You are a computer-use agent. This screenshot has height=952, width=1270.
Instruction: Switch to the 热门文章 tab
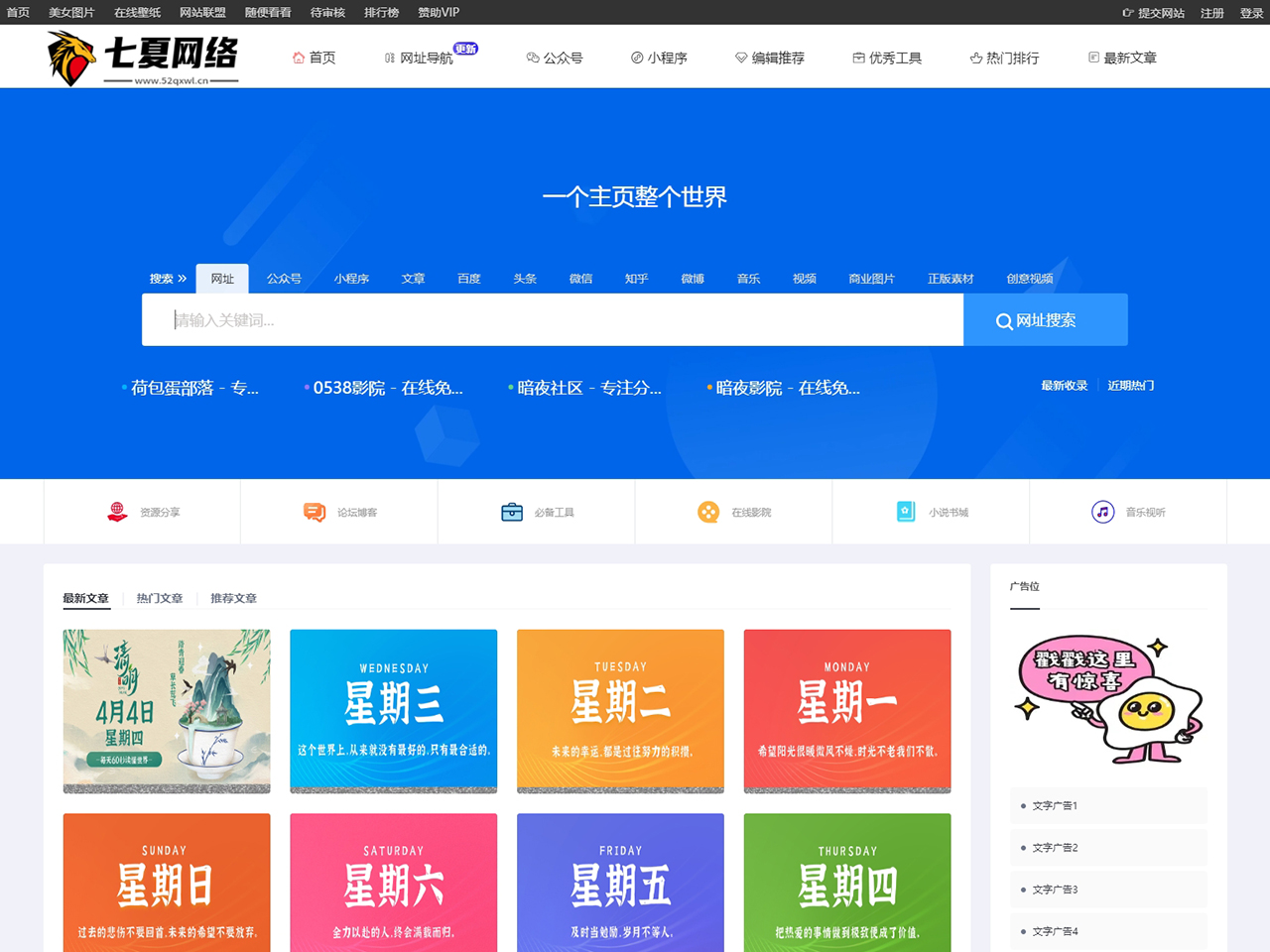[x=160, y=598]
